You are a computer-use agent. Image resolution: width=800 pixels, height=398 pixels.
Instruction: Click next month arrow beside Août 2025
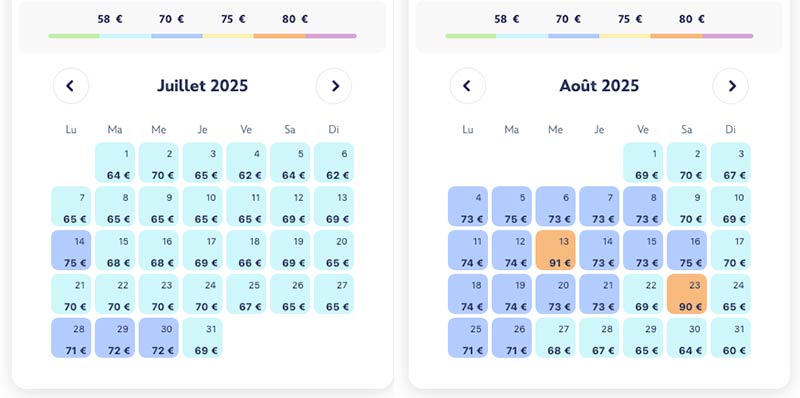click(x=731, y=86)
